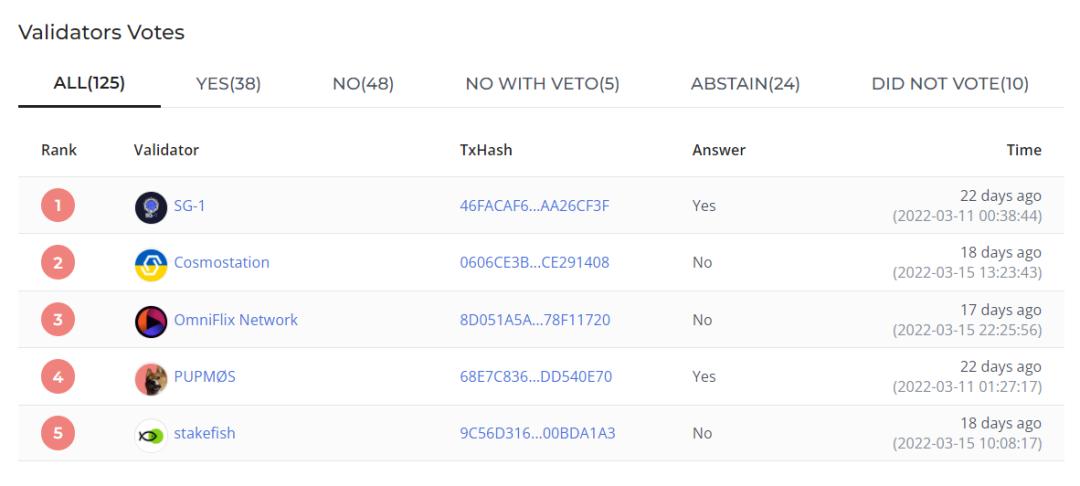Switch to the ALL(125) tab
This screenshot has width=1080, height=486.
click(x=89, y=84)
